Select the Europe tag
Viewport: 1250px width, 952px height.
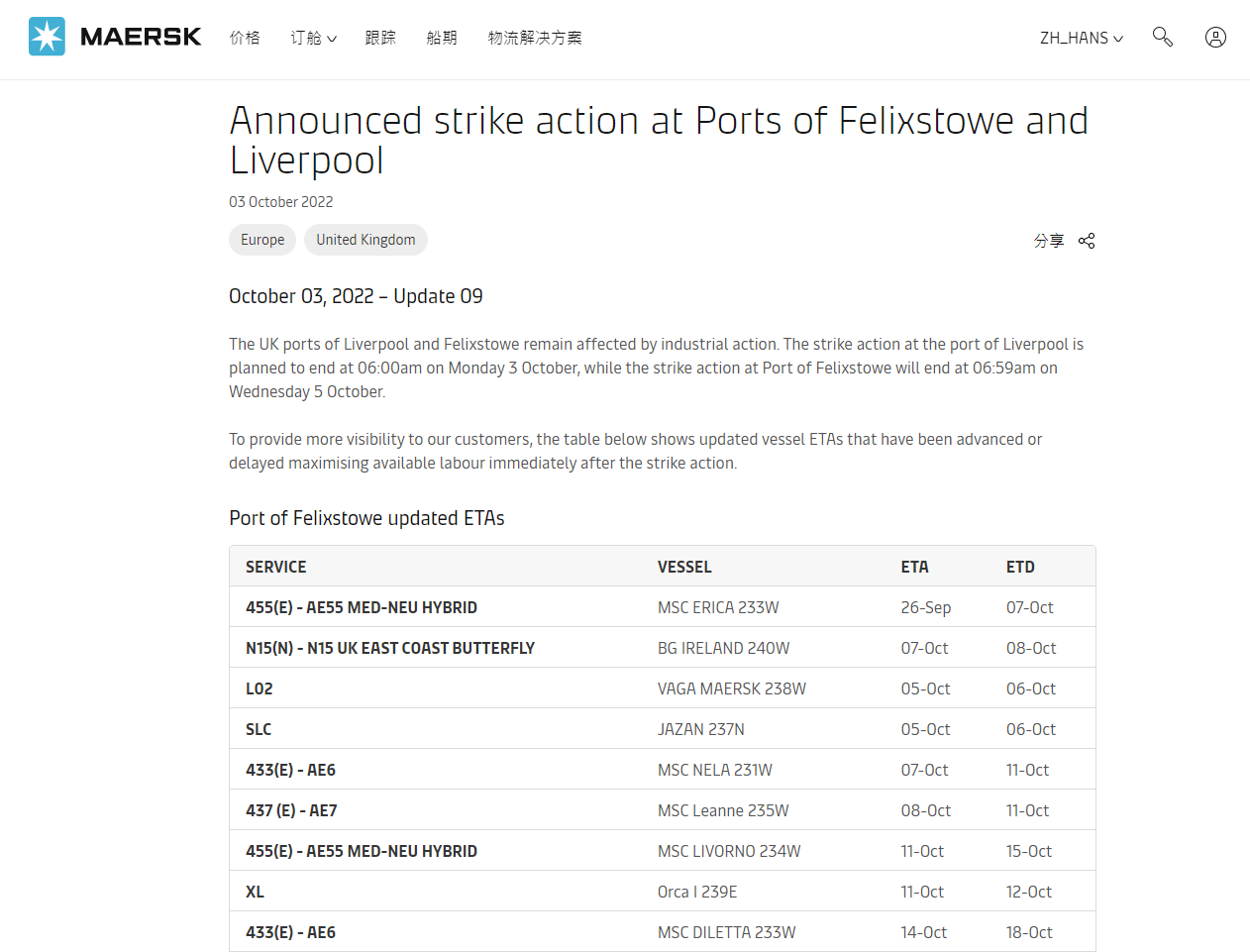[x=262, y=240]
